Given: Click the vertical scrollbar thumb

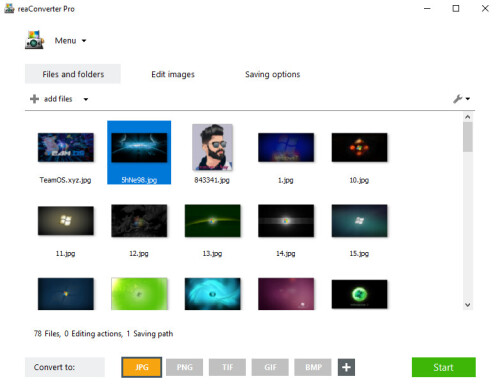Looking at the screenshot, I should (468, 137).
